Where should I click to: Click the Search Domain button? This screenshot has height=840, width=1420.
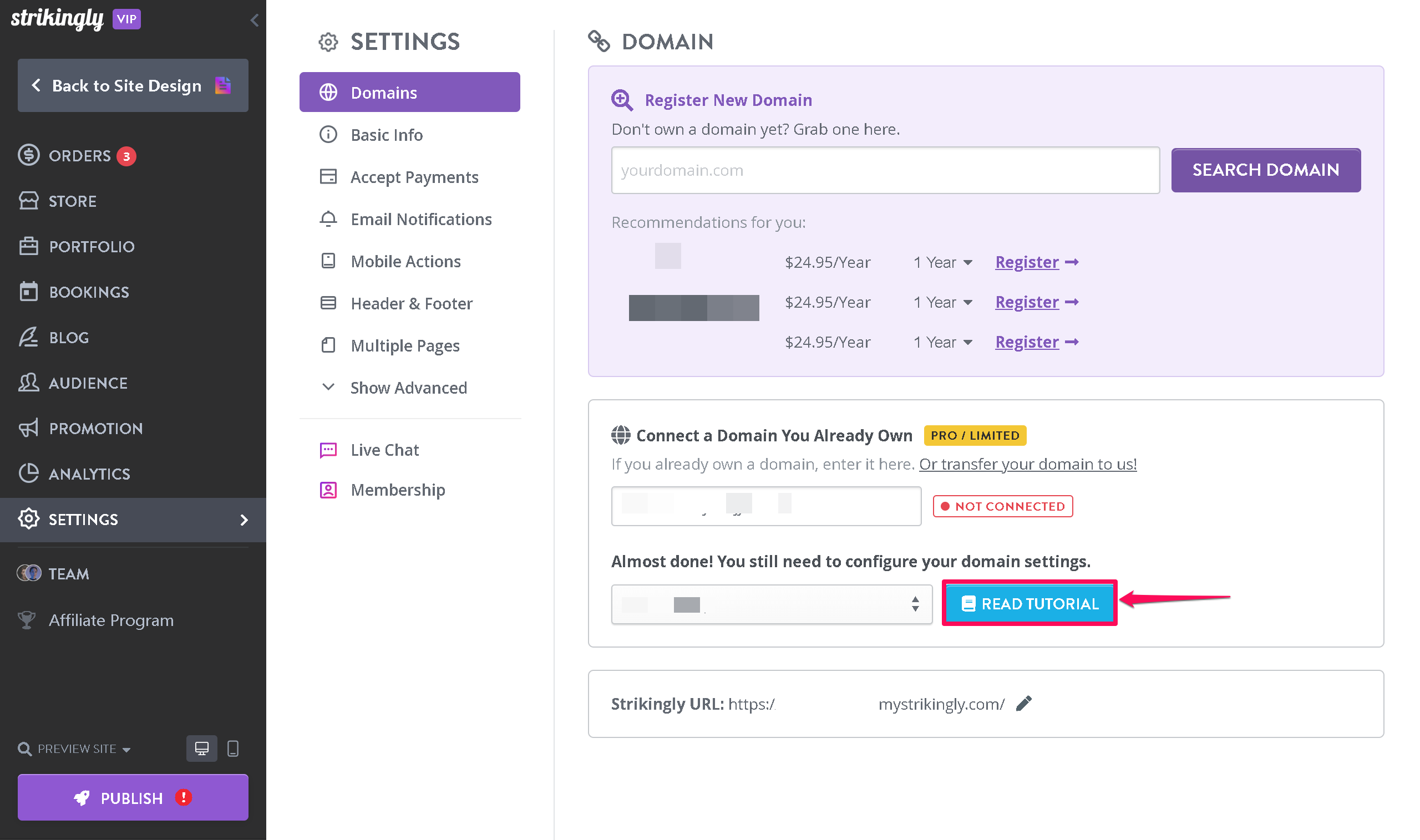coord(1265,170)
